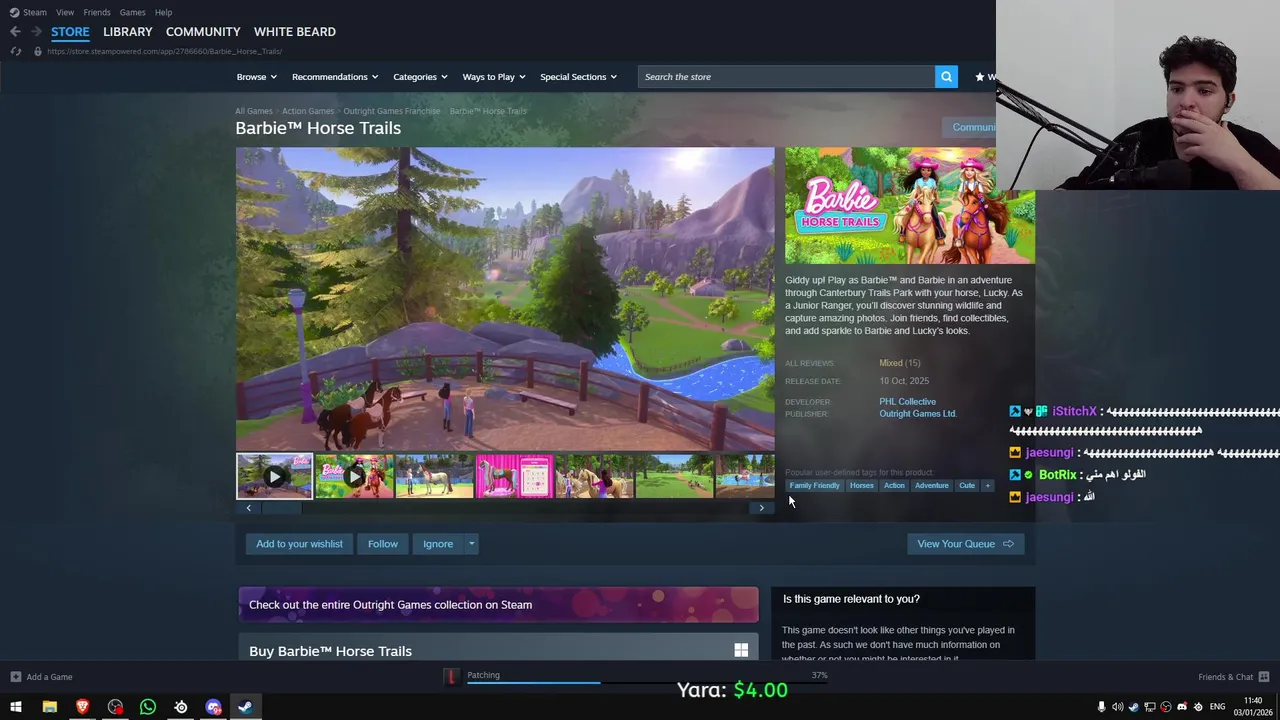Click the Windows platform icon in buy box
This screenshot has height=720, width=1280.
pos(741,651)
